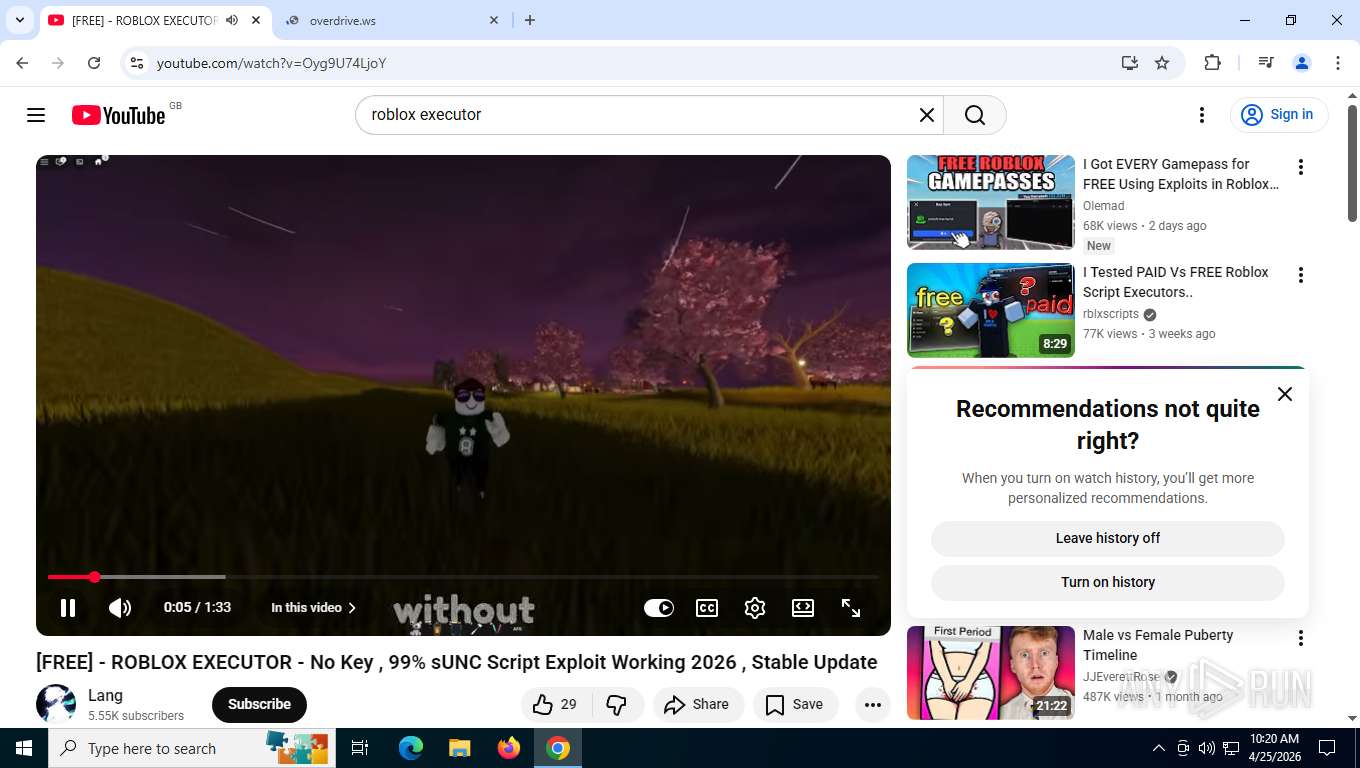Screen dimensions: 1360x768
Task: Dislike this video
Action: click(x=617, y=704)
